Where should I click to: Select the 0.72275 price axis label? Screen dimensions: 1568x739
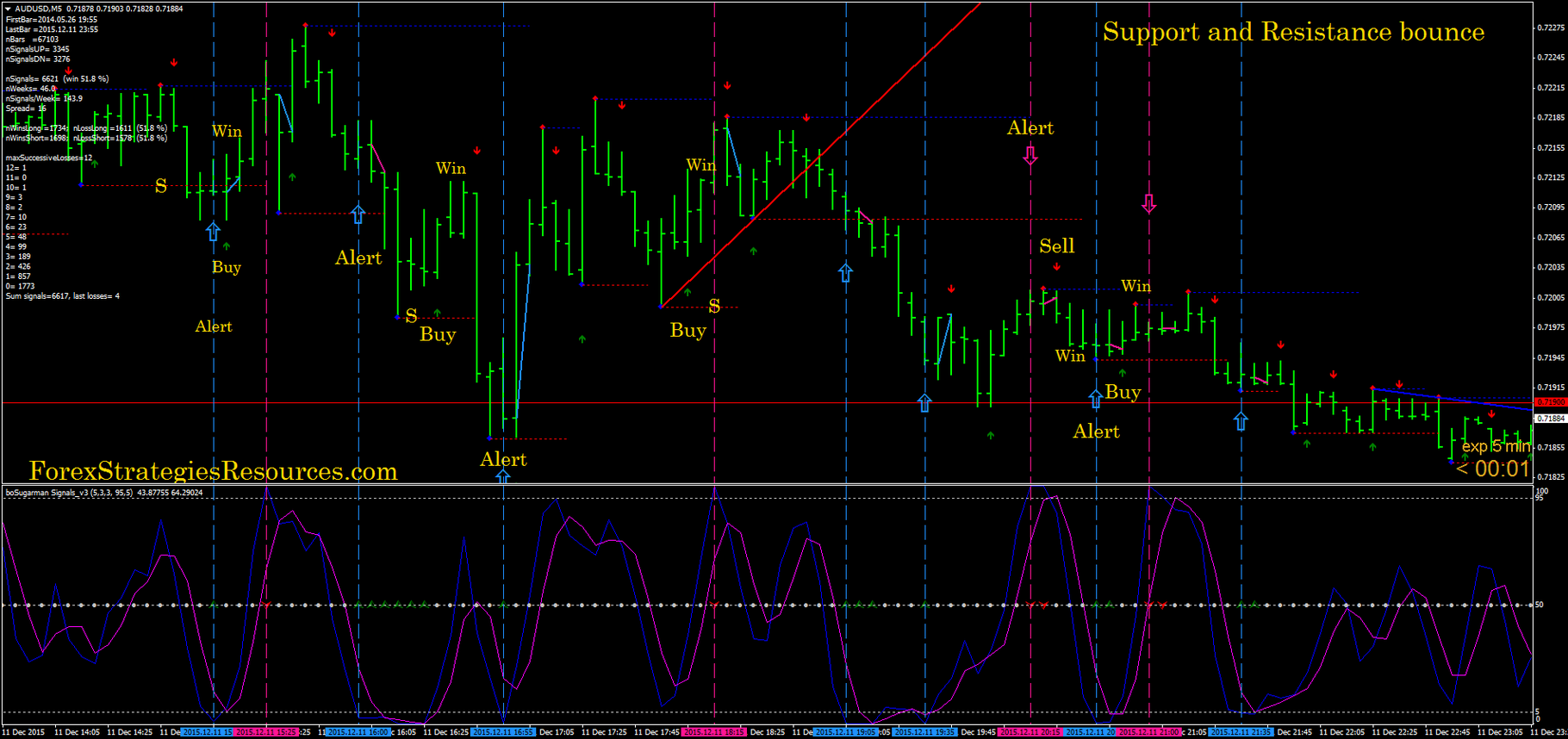(1550, 28)
